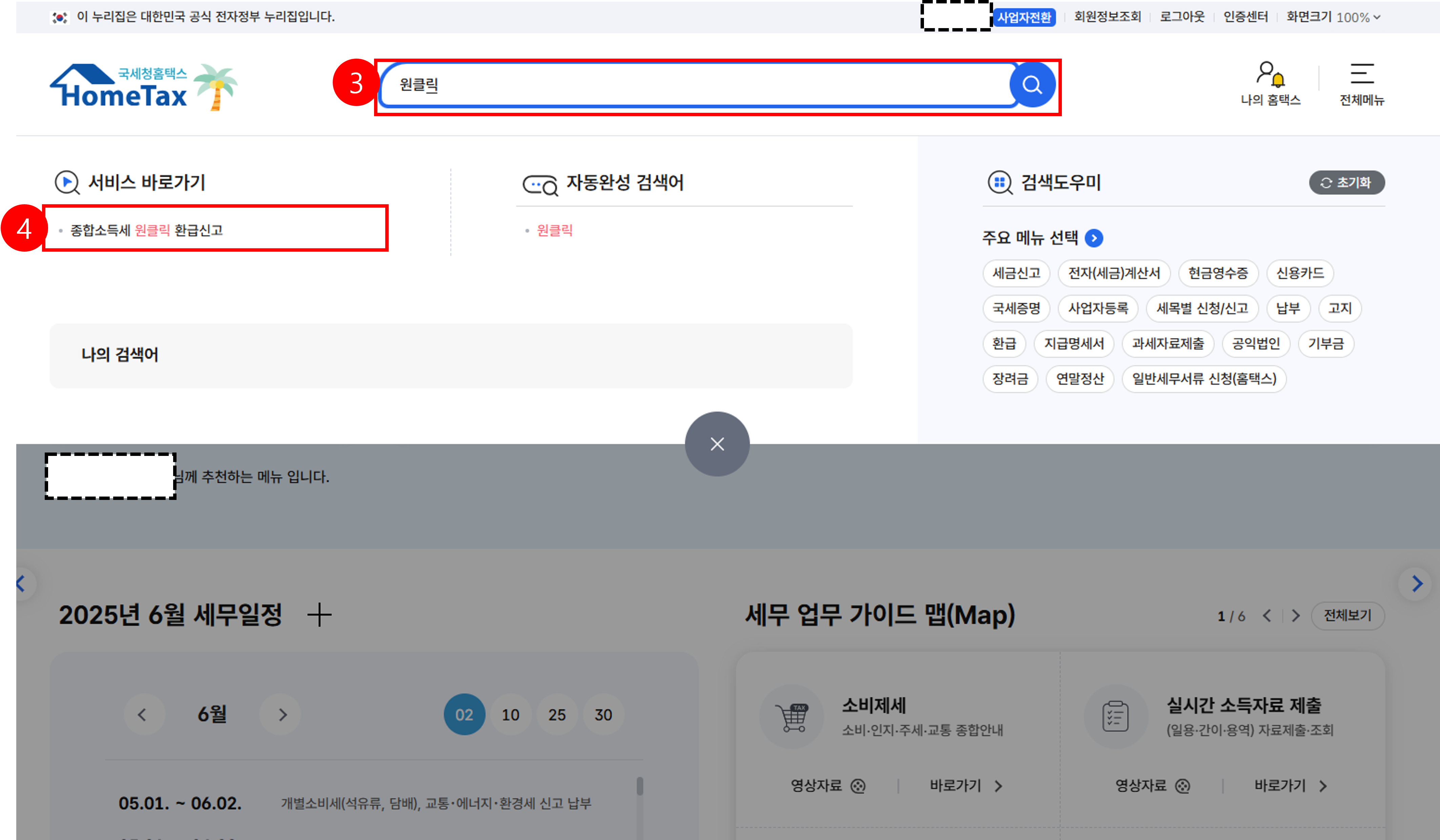Click the blue arrow next to 주요 메뉴 선택
The height and width of the screenshot is (840, 1440).
(x=1094, y=238)
